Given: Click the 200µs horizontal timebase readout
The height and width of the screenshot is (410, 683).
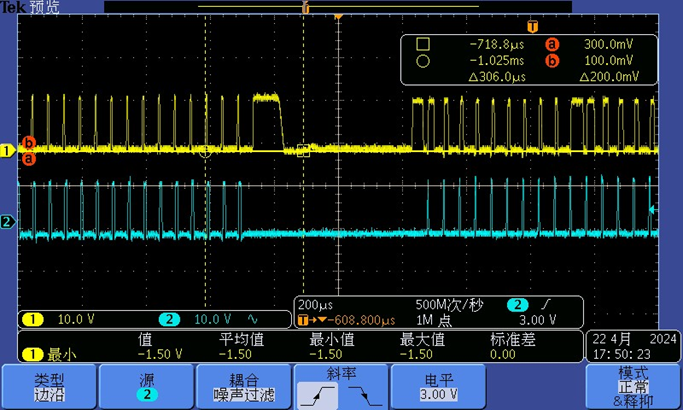Looking at the screenshot, I should [x=316, y=304].
